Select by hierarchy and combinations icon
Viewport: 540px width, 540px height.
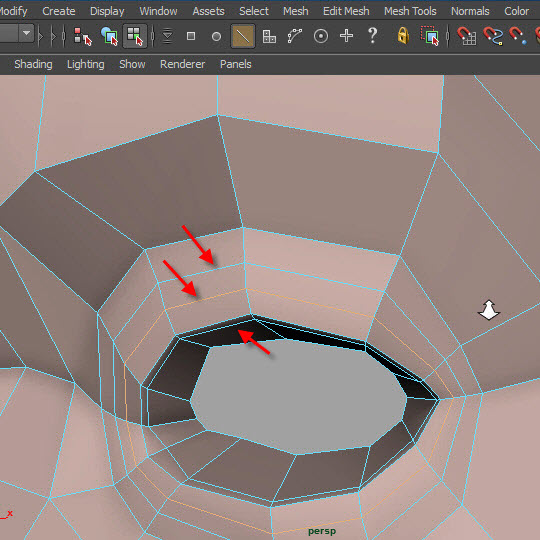coord(83,36)
